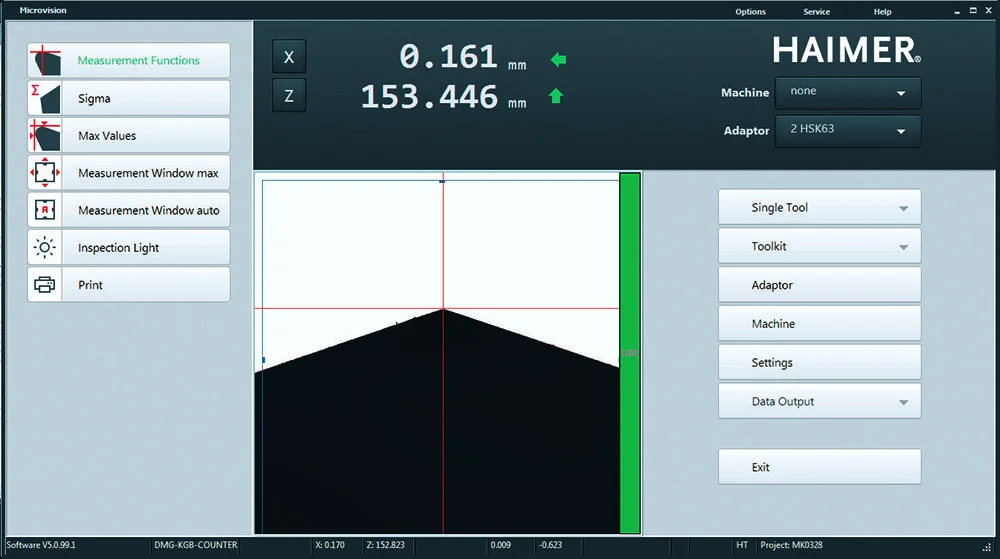This screenshot has height=559, width=1000.
Task: Select the Z axis button
Action: 289,96
